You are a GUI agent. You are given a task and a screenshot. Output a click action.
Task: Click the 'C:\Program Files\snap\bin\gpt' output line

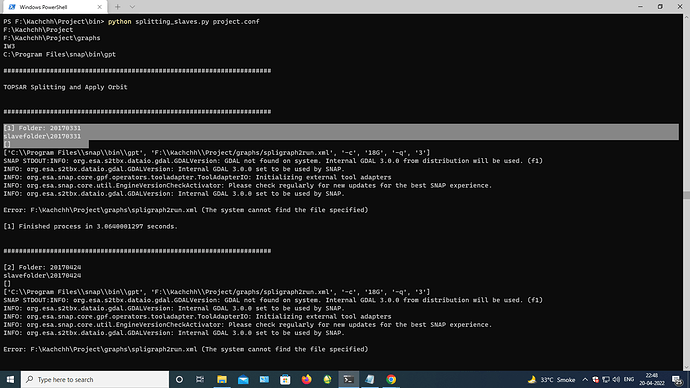[x=59, y=55]
